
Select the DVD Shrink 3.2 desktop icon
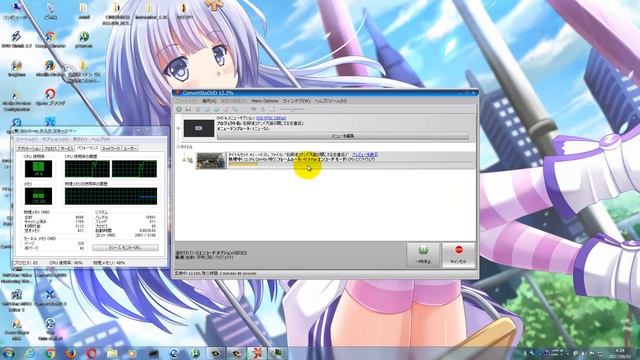coord(16,40)
